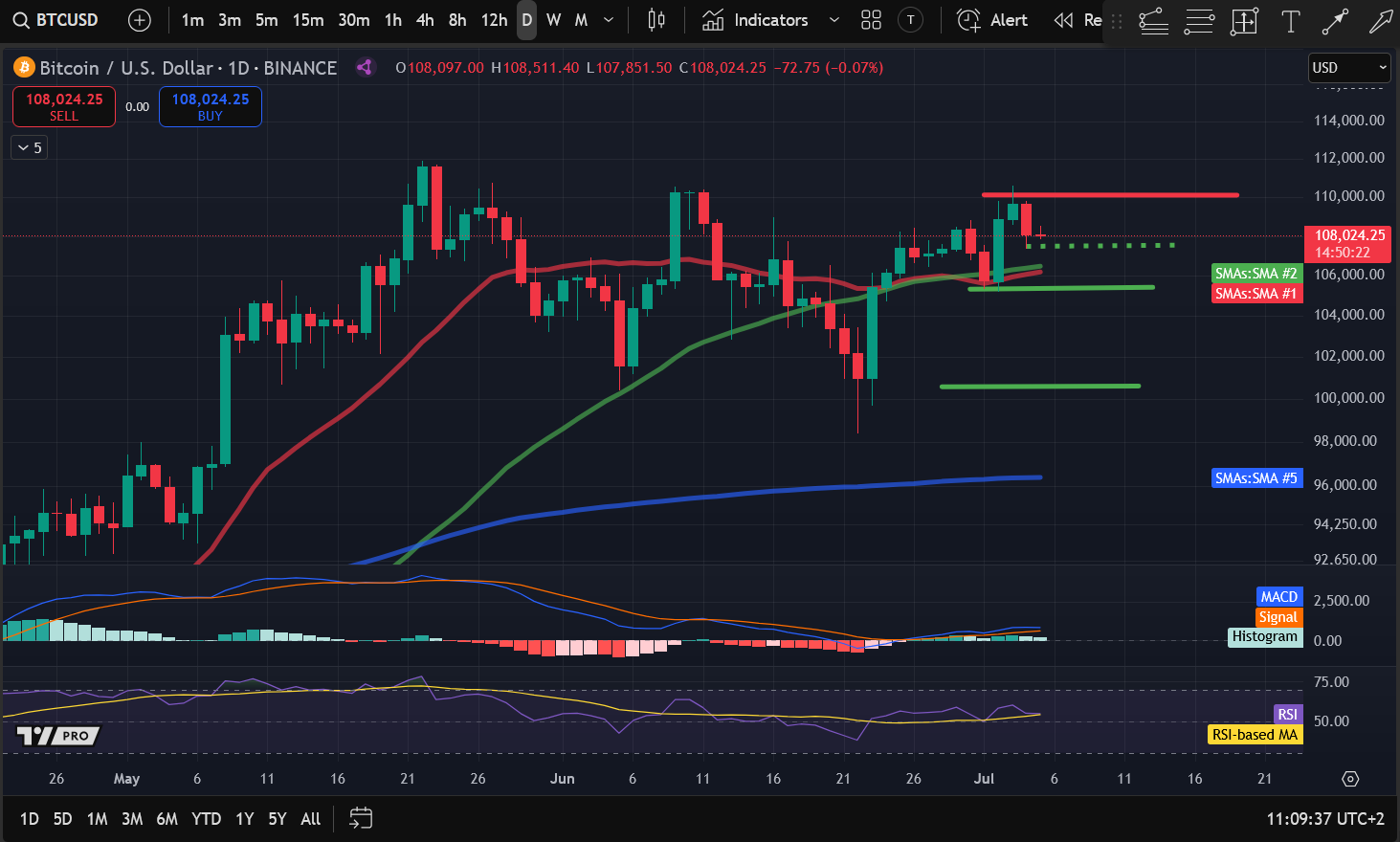The height and width of the screenshot is (842, 1400).
Task: Click the SELL 108,024.25 button
Action: [64, 106]
